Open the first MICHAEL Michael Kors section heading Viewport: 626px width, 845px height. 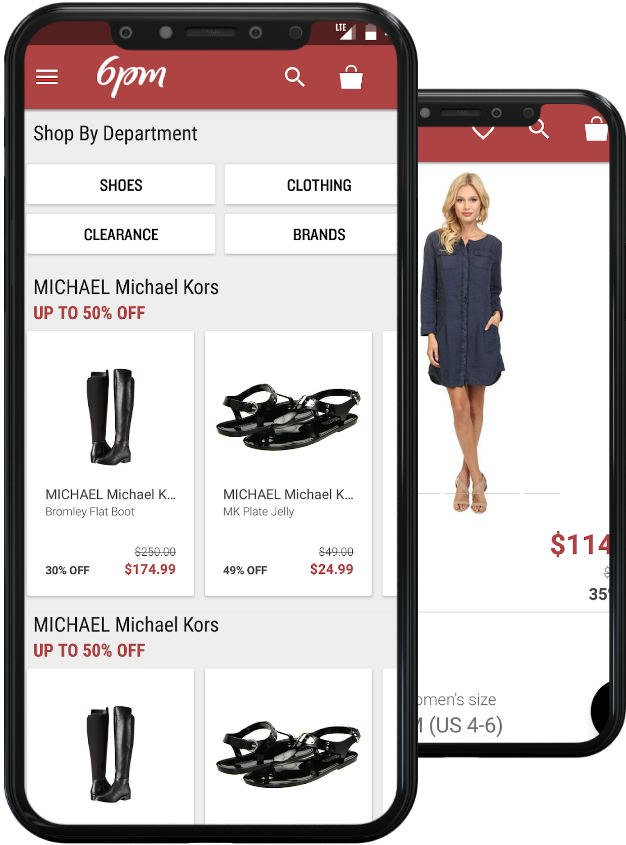pyautogui.click(x=126, y=287)
